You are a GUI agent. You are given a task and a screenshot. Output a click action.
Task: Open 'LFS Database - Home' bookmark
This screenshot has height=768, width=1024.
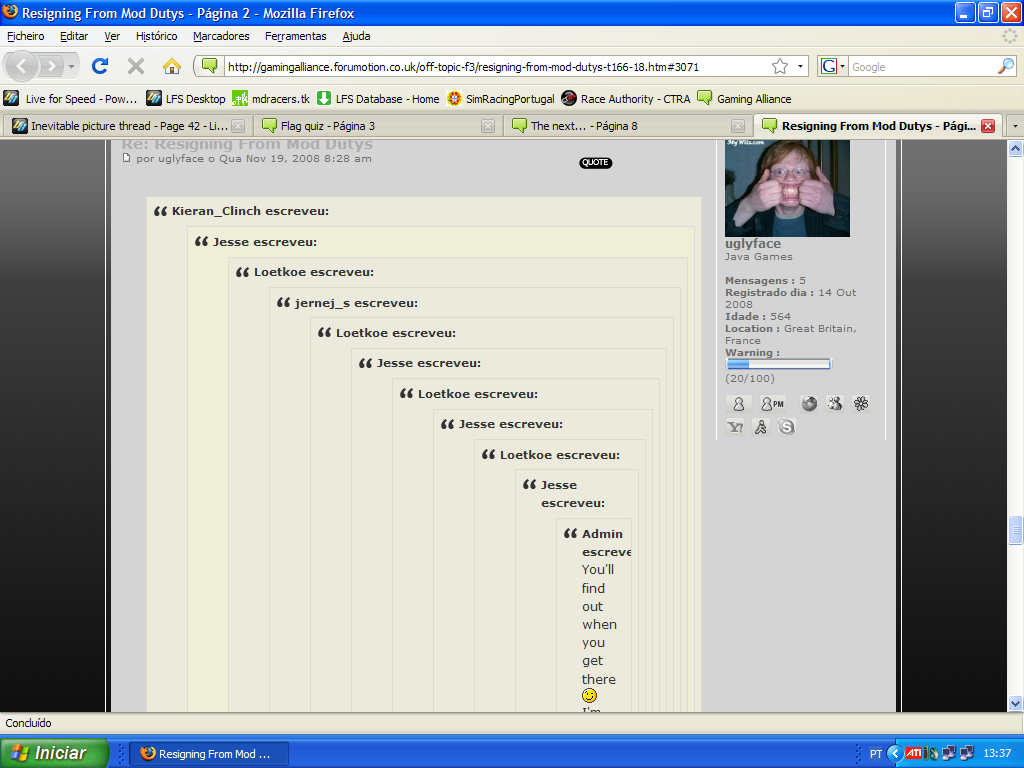pos(378,99)
